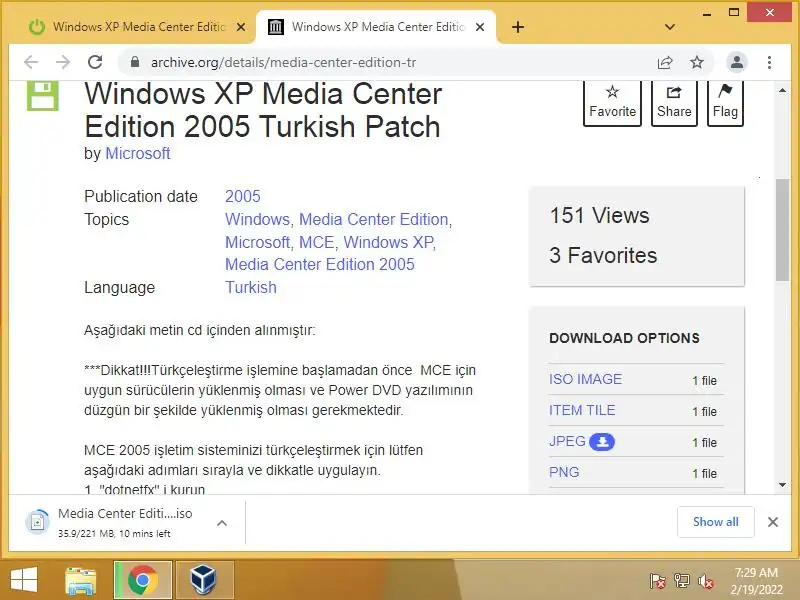This screenshot has width=800, height=600.
Task: Download the PNG file
Action: tap(564, 472)
